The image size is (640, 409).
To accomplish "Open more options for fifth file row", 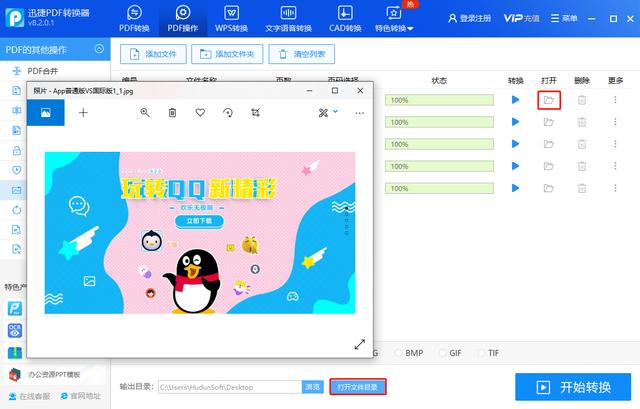I will click(615, 188).
